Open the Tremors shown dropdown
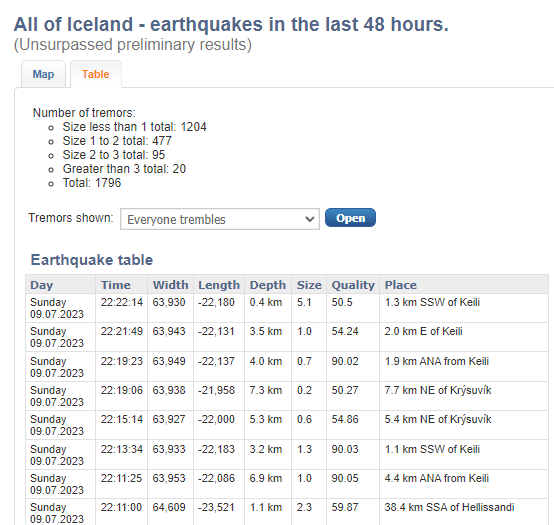This screenshot has height=525, width=554. pos(220,219)
